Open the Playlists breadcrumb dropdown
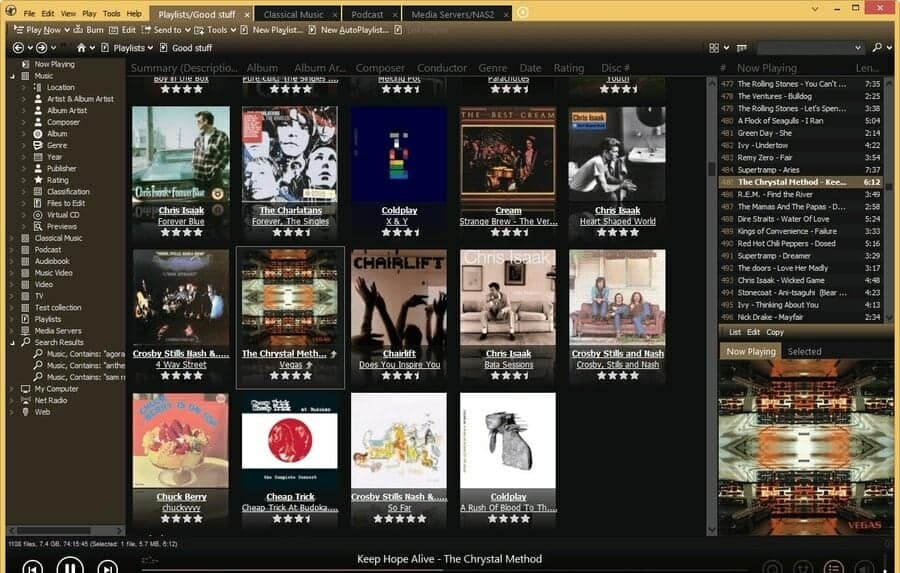The width and height of the screenshot is (900, 573). click(150, 48)
